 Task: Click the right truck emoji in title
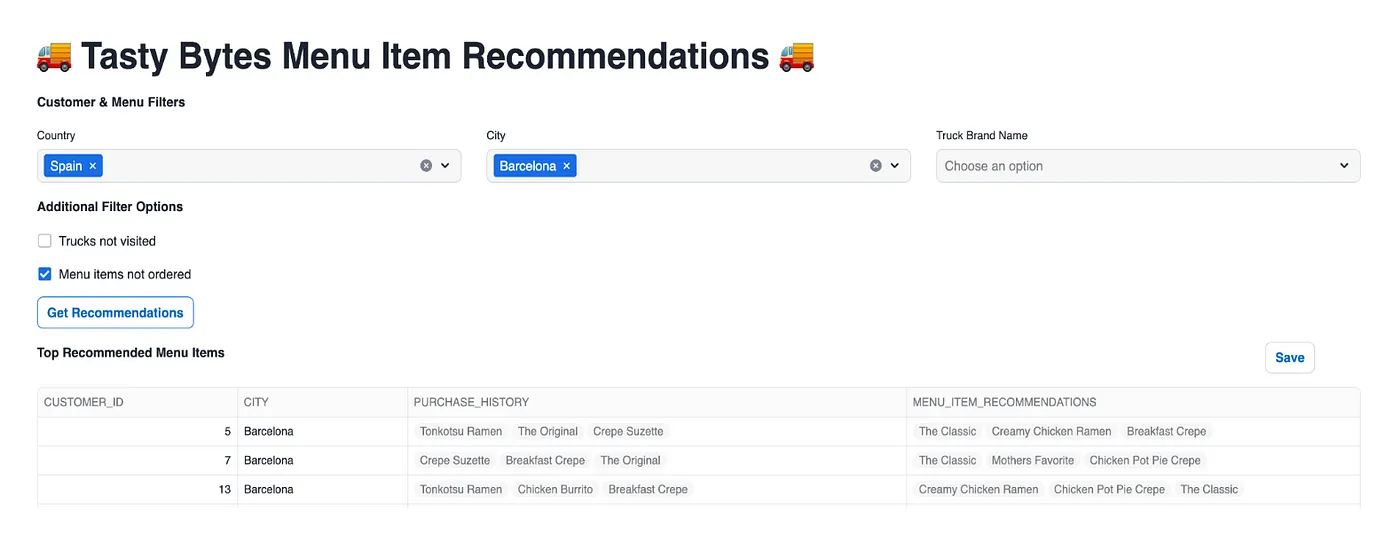tap(797, 56)
